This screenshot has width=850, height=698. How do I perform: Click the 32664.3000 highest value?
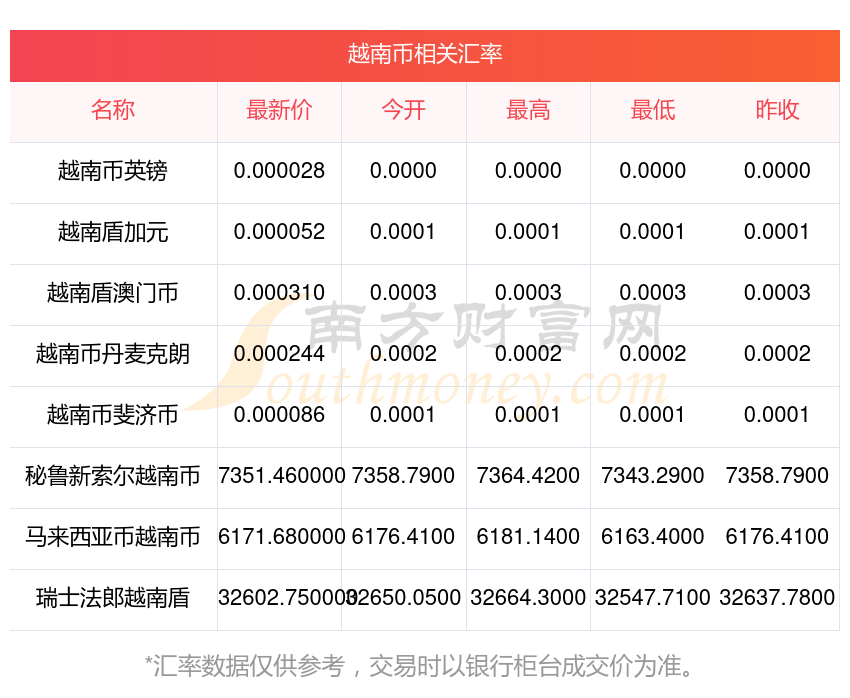(x=528, y=598)
